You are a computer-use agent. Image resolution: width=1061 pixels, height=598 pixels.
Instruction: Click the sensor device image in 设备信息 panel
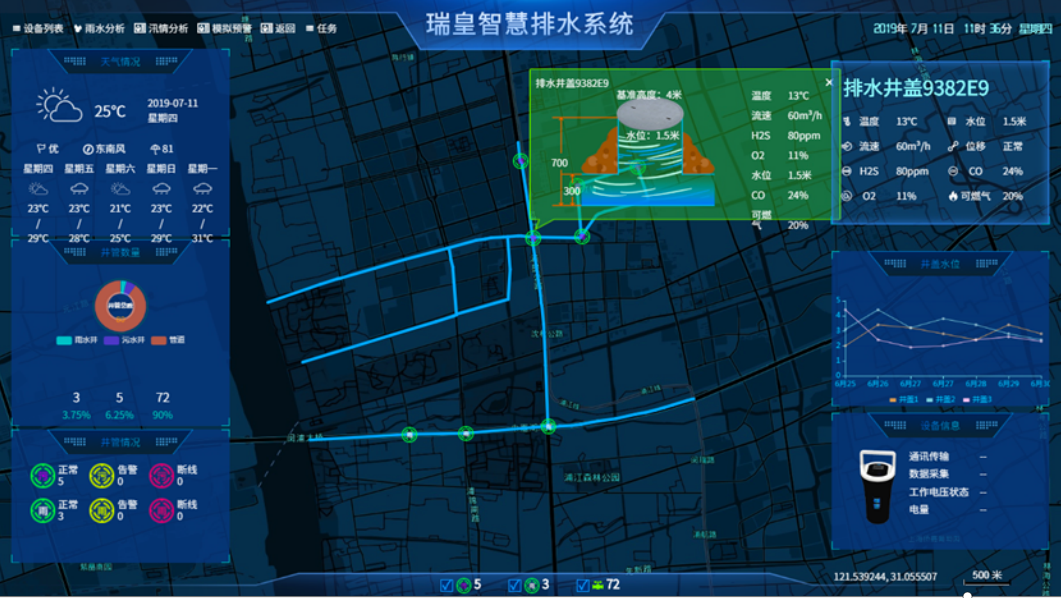coord(877,486)
